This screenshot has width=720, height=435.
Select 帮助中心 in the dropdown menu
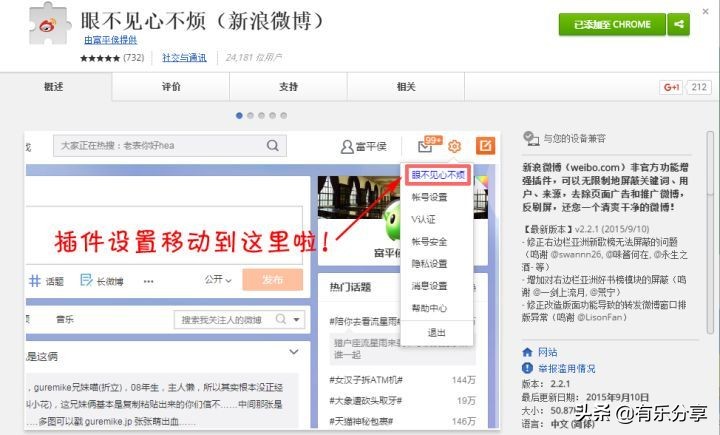tap(429, 308)
